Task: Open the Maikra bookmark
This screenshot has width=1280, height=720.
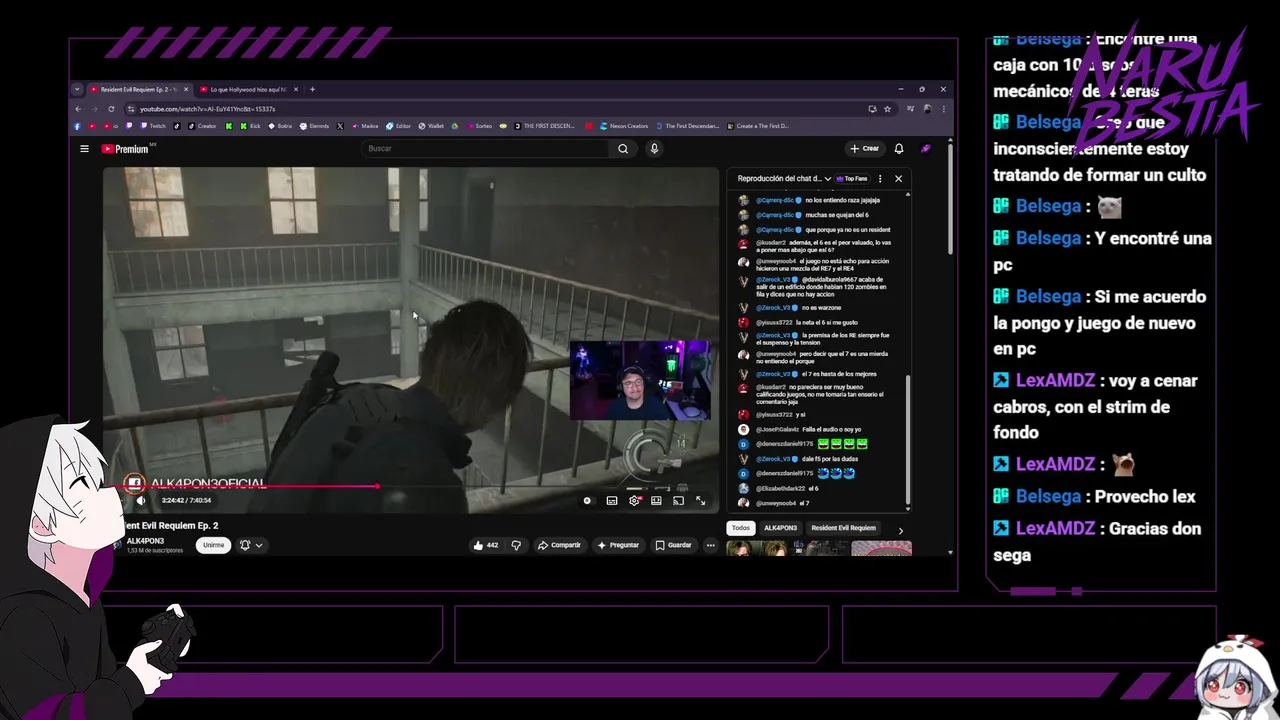Action: 364,126
